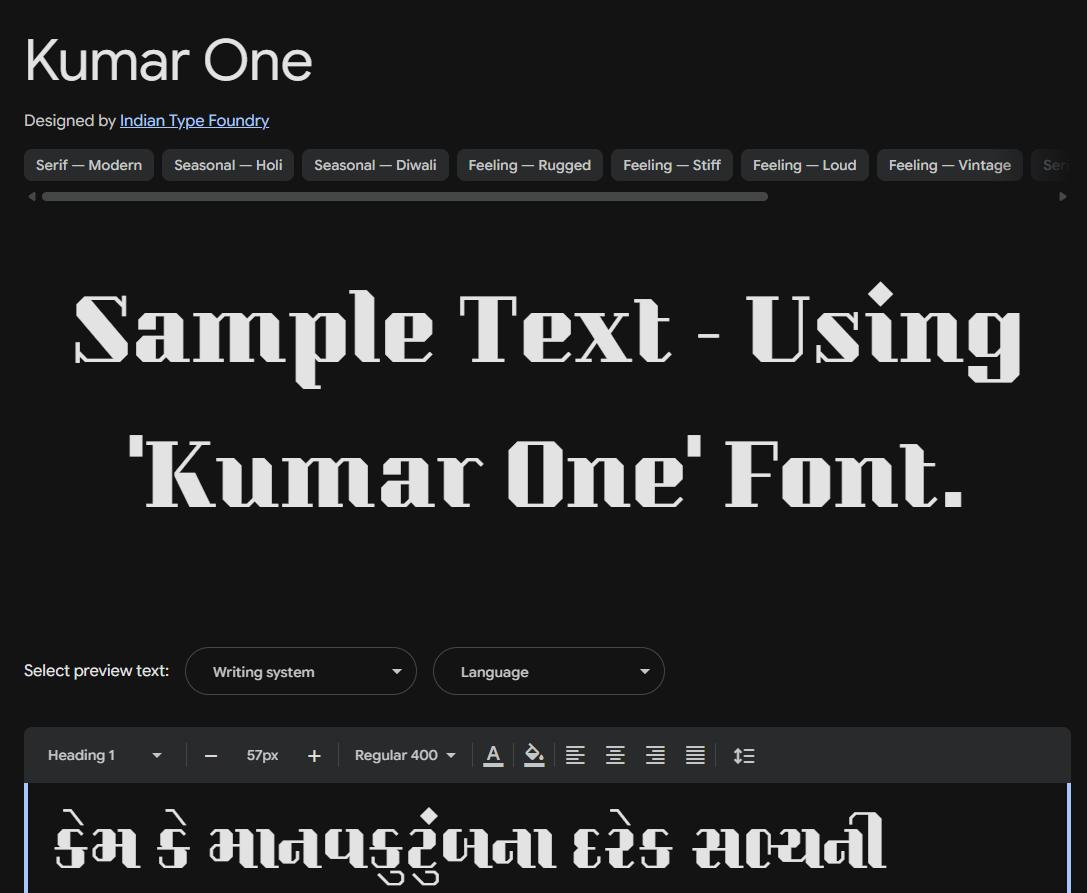Open the text color picker icon
Screen dimensions: 1087x893
(493, 755)
